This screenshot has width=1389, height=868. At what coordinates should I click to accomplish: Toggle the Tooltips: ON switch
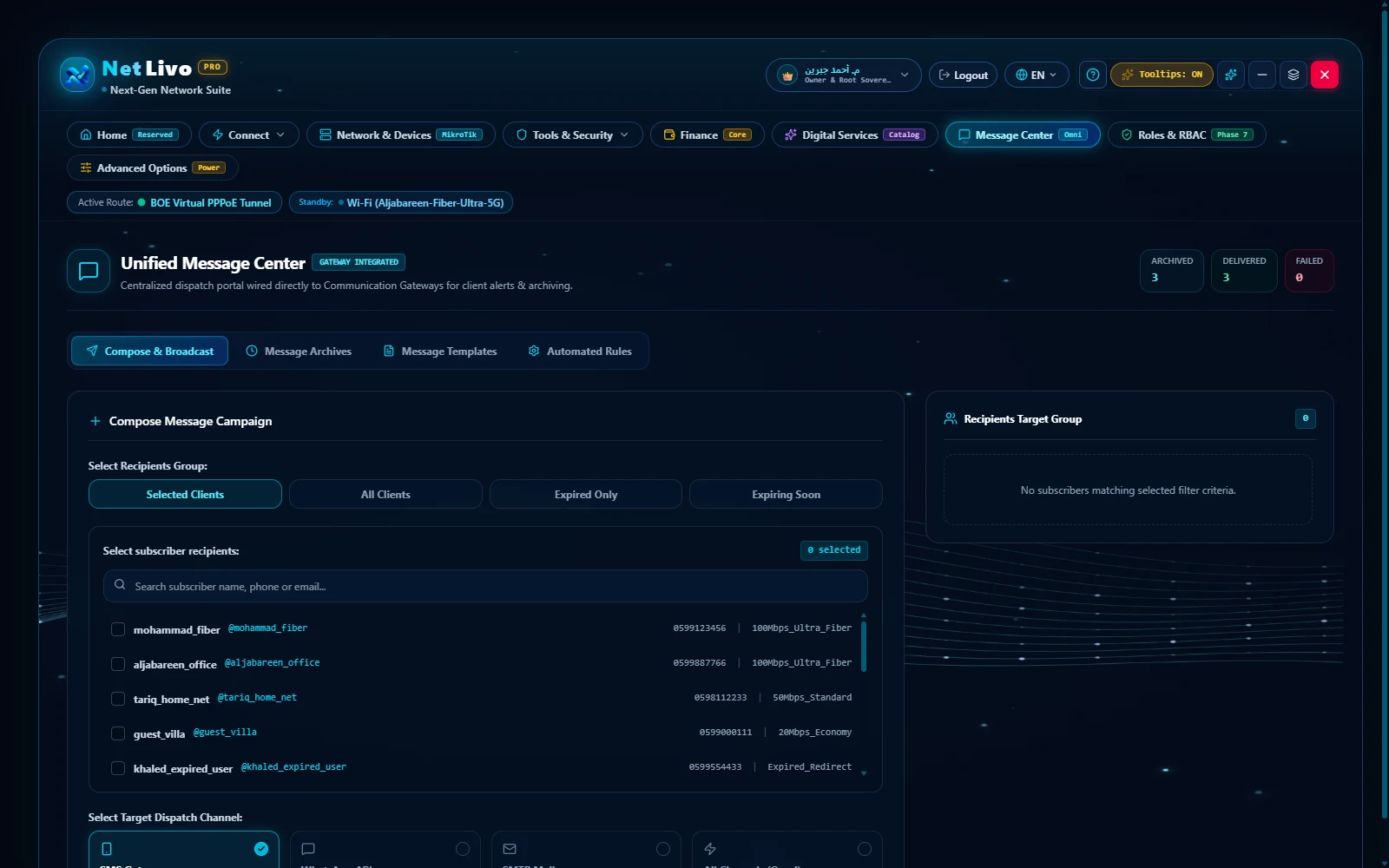[1162, 75]
